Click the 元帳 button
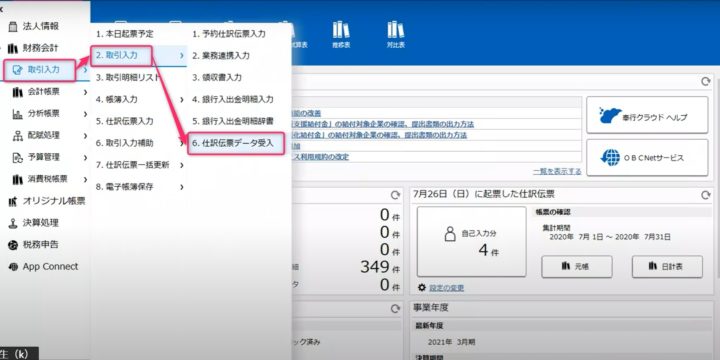The height and width of the screenshot is (360, 720). (577, 266)
